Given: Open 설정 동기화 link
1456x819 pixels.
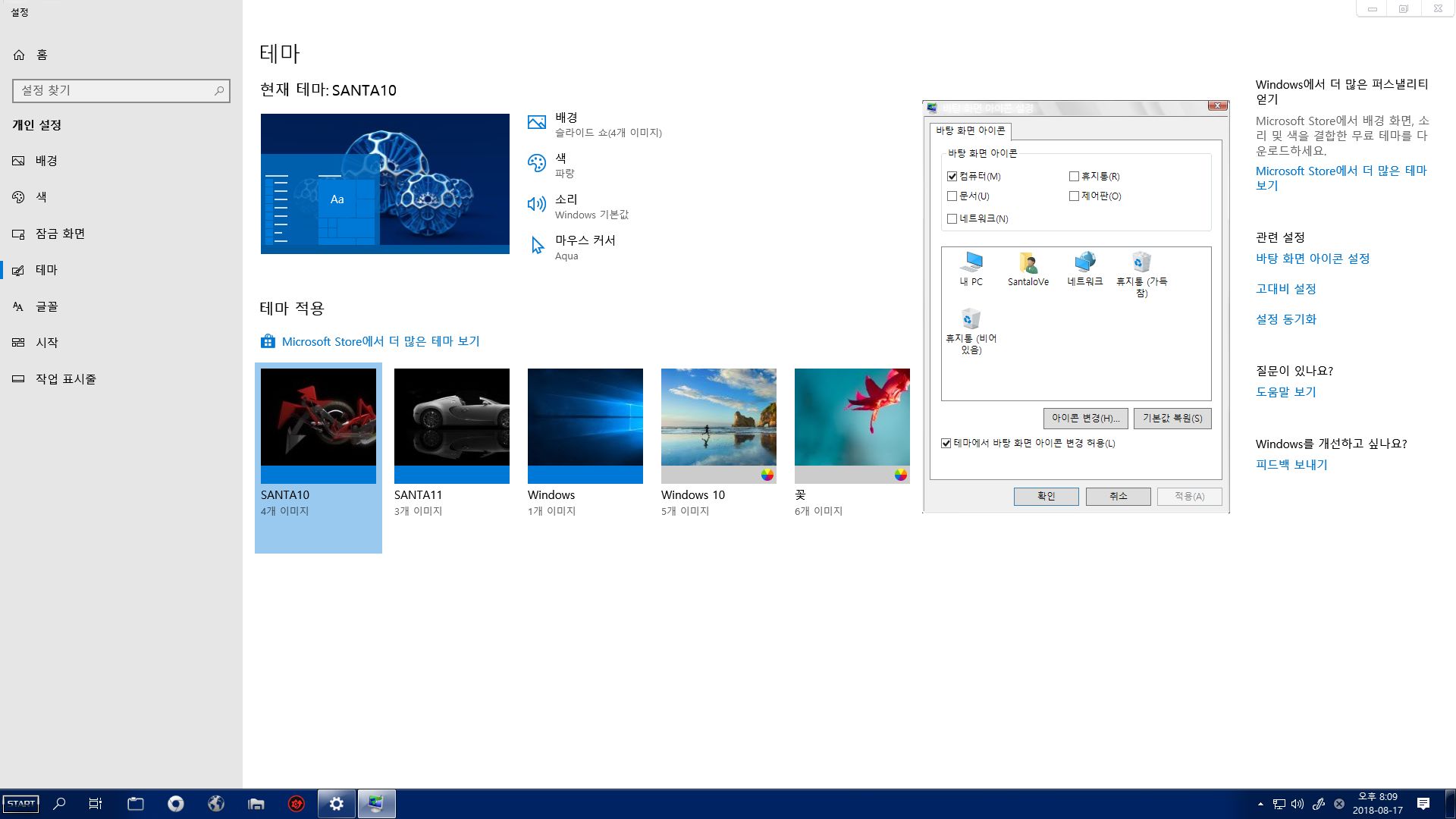Looking at the screenshot, I should click(x=1286, y=319).
